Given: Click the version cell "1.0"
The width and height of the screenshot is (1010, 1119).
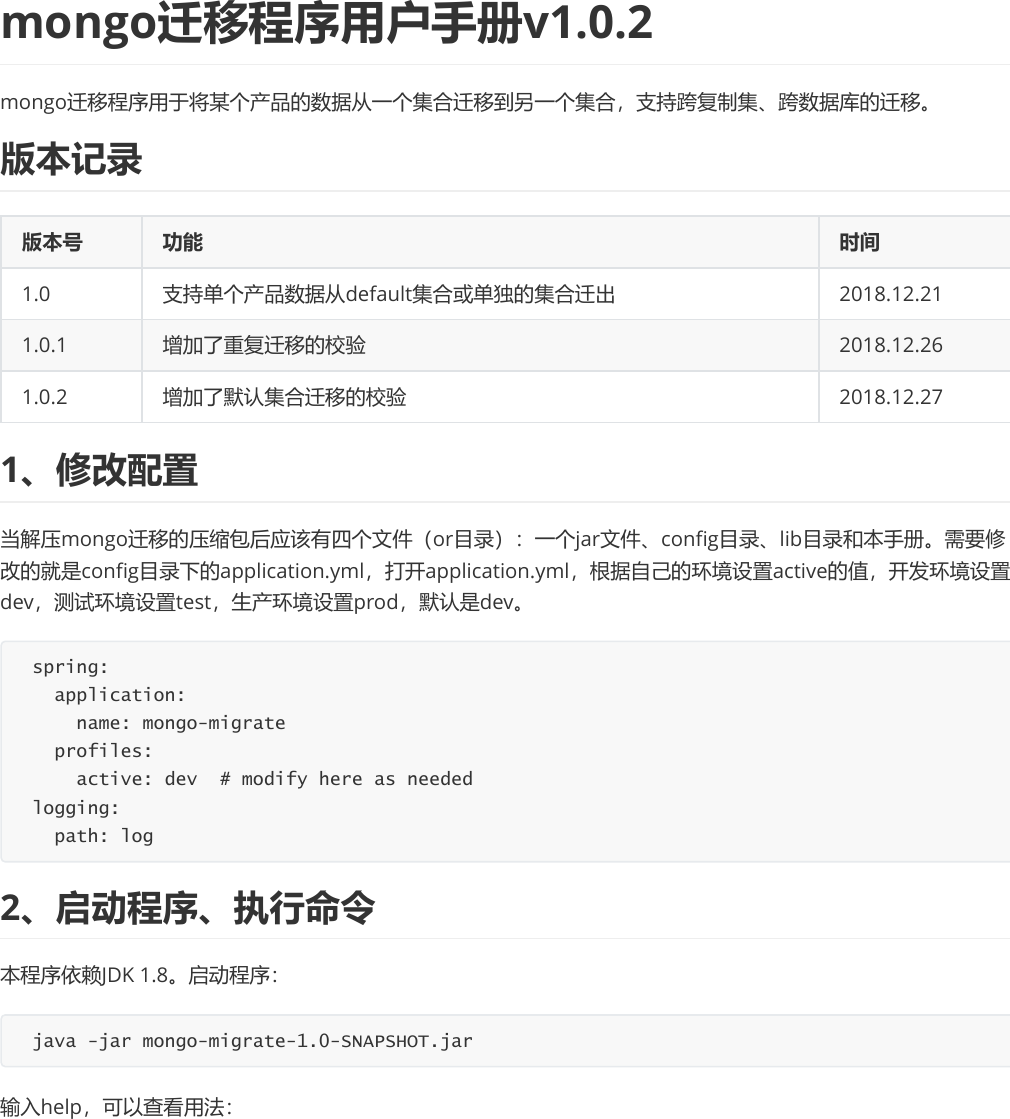Looking at the screenshot, I should pos(34,293).
